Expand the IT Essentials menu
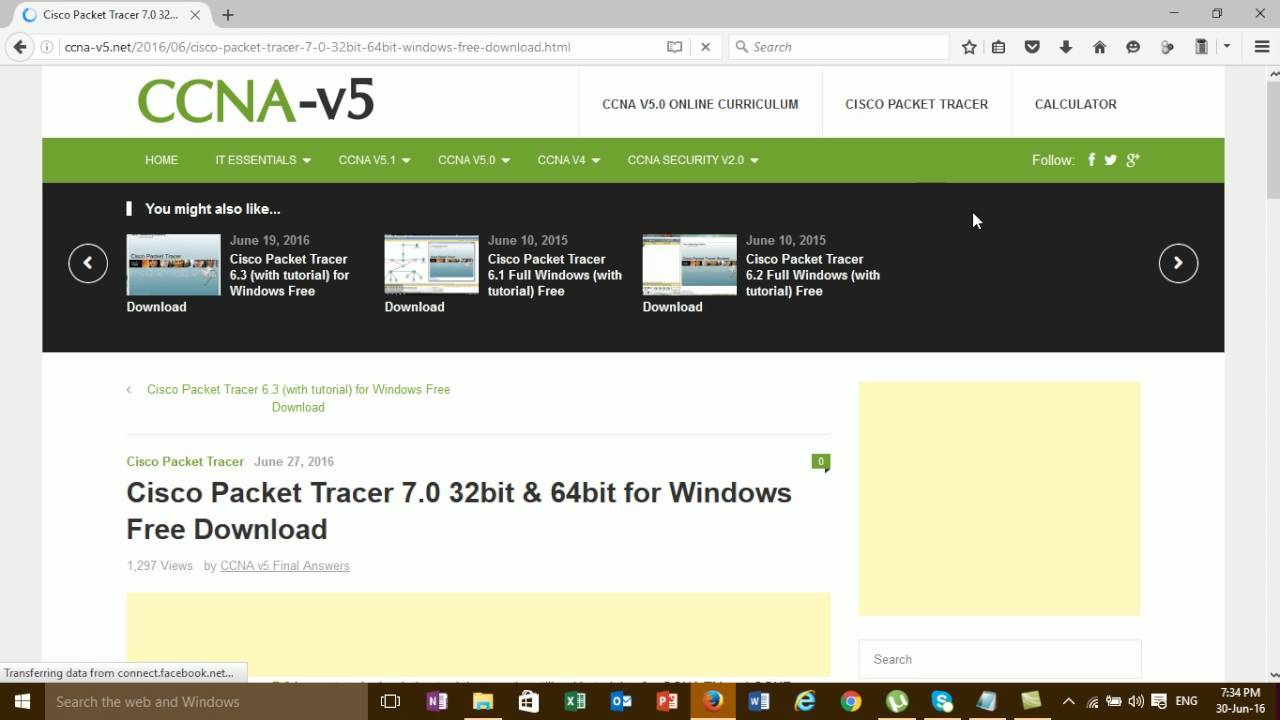 coord(263,160)
